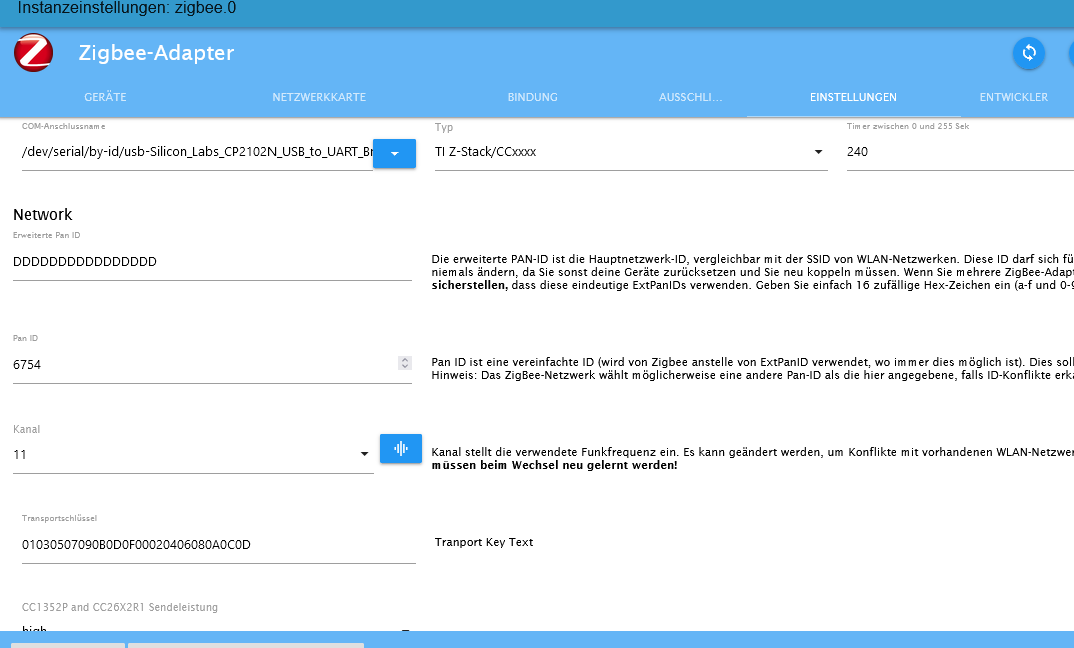This screenshot has height=648, width=1074.
Task: Go to the Ausschli... tab
Action: (x=690, y=97)
